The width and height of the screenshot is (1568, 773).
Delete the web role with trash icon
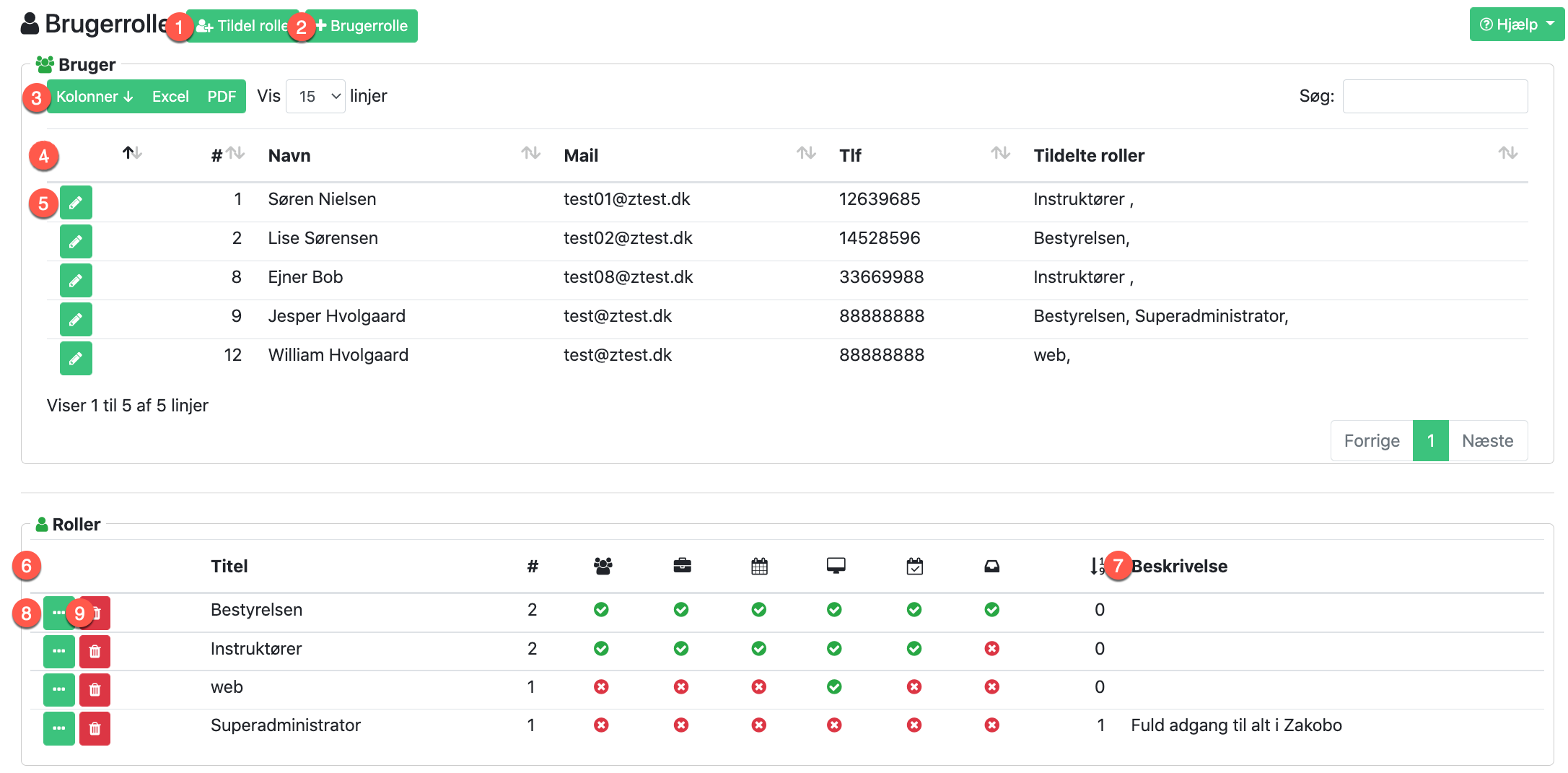95,689
